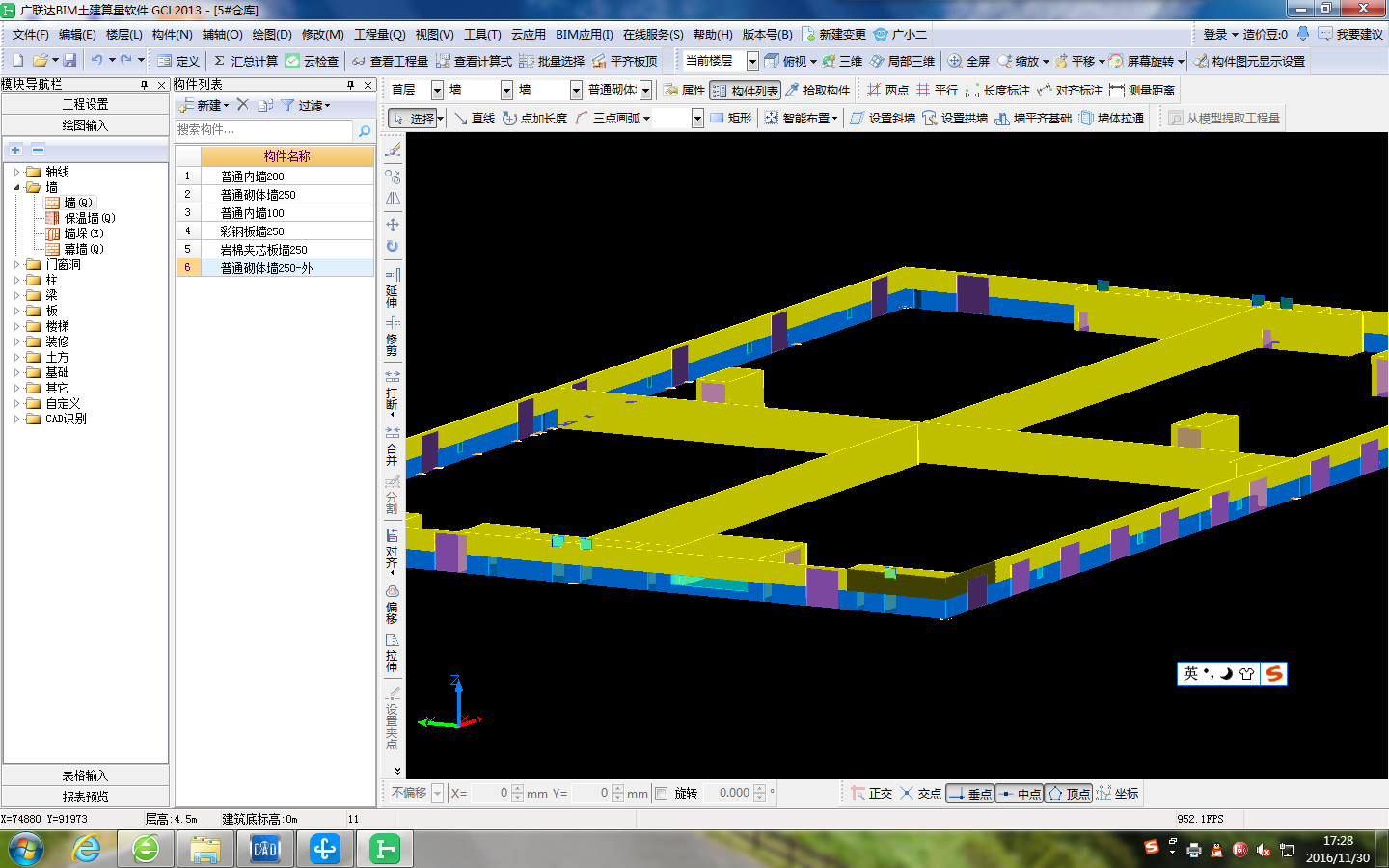
Task: Toggle 交点 intersection snap
Action: click(920, 793)
